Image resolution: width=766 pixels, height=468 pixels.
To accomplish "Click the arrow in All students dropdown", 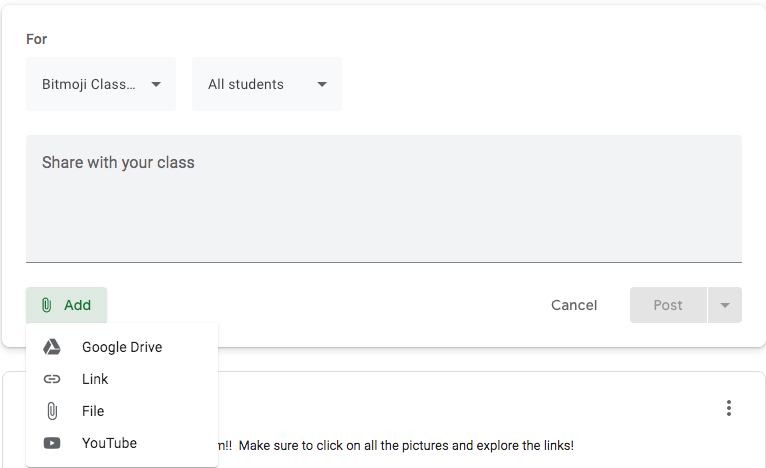I will pyautogui.click(x=322, y=84).
